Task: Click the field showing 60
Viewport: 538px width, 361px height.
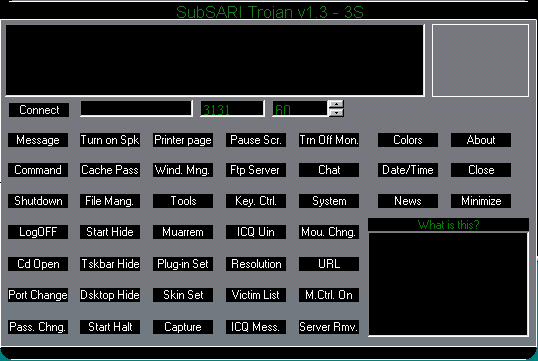Action: 300,109
